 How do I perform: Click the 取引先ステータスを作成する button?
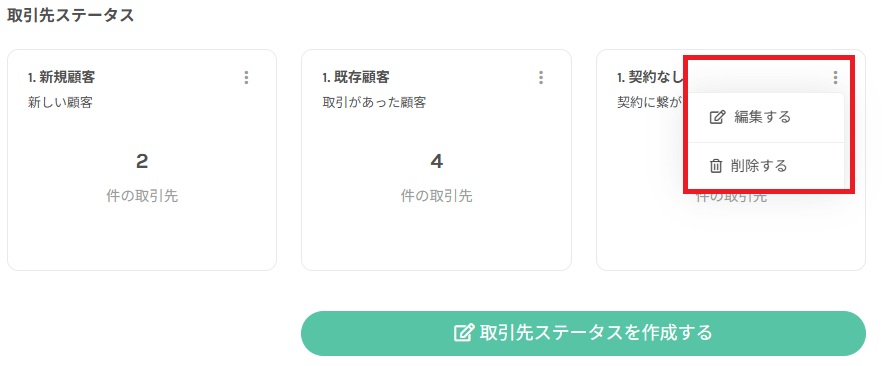point(583,333)
